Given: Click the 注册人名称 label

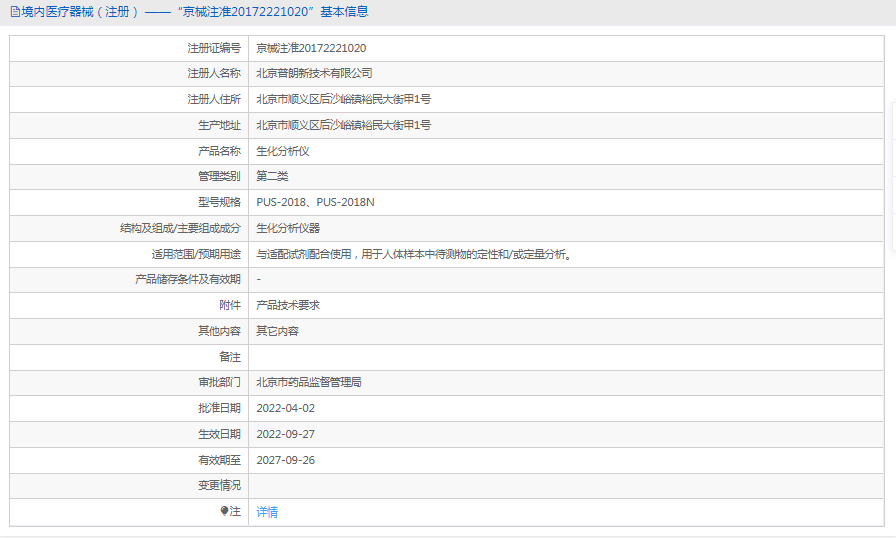Looking at the screenshot, I should tap(214, 74).
